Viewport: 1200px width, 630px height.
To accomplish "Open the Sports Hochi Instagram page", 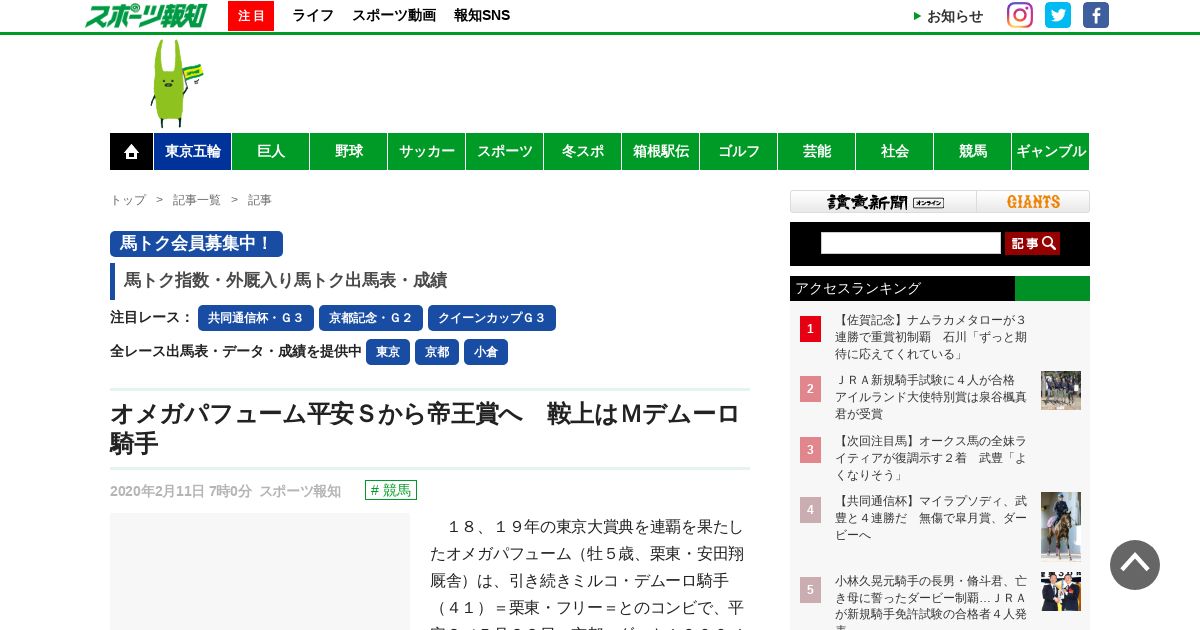I will click(1020, 15).
